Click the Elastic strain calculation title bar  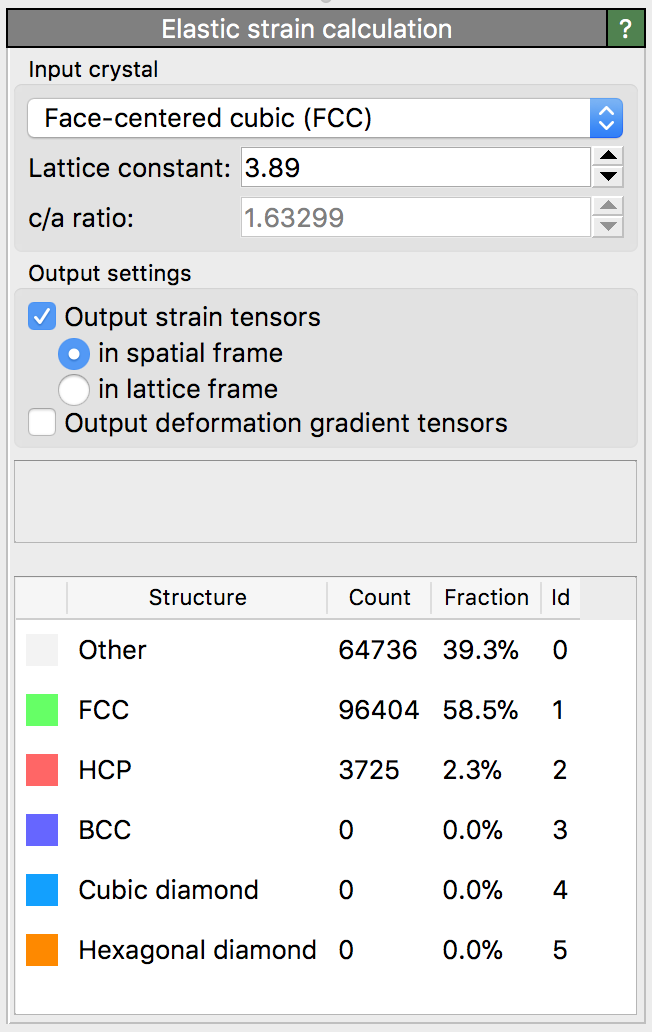click(x=306, y=29)
